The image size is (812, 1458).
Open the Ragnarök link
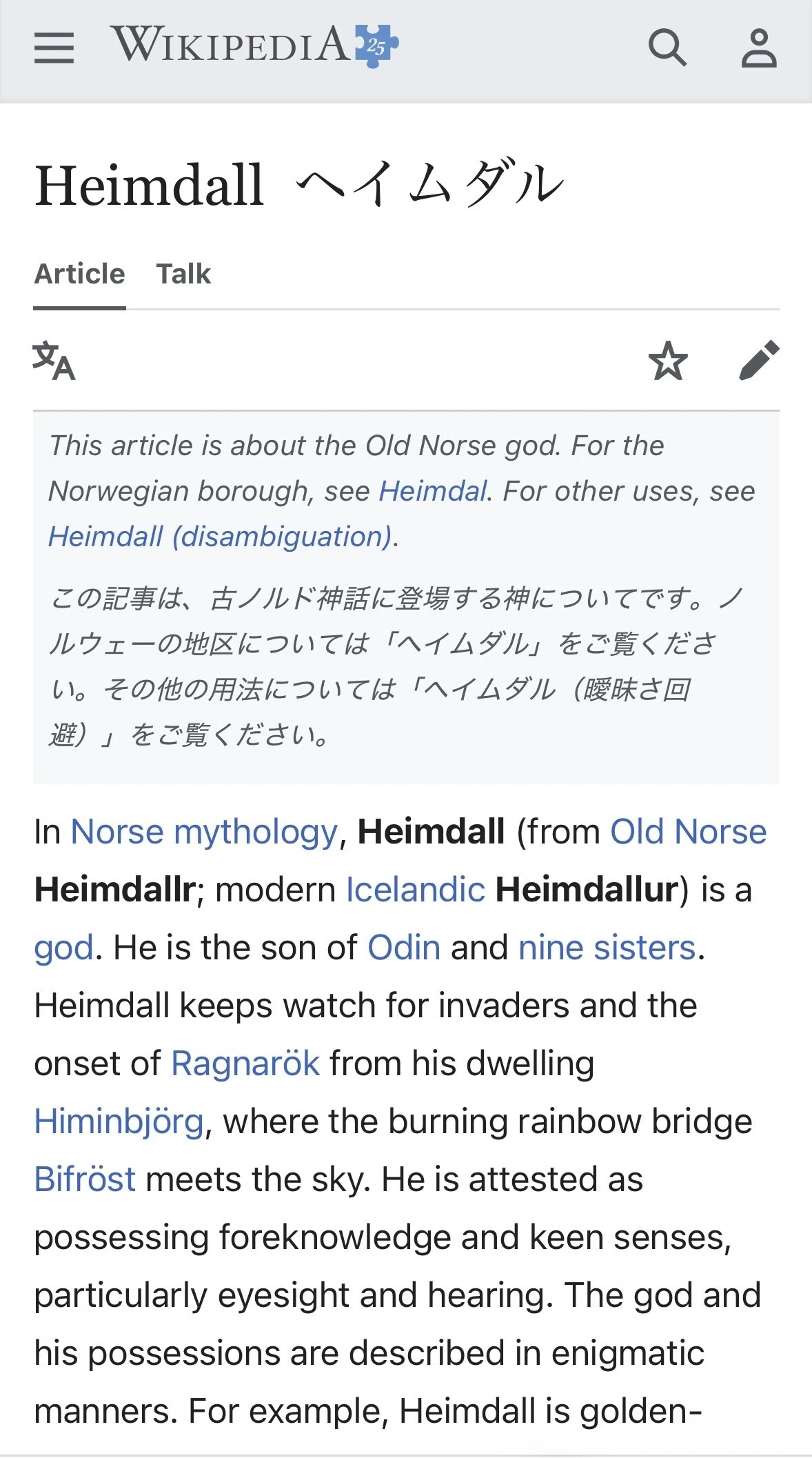point(245,1064)
